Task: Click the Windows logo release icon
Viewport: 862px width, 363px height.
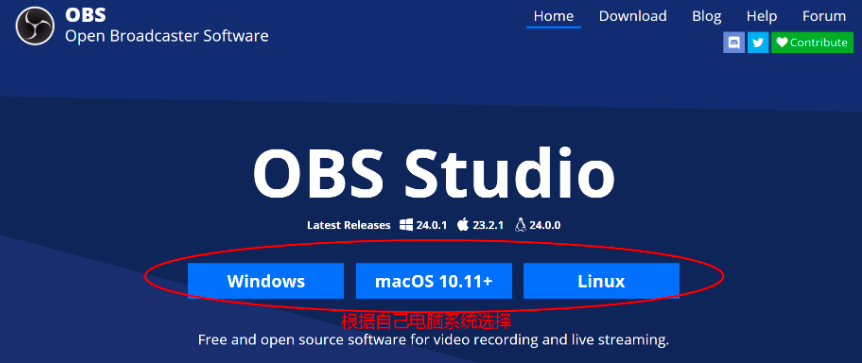Action: [x=406, y=224]
